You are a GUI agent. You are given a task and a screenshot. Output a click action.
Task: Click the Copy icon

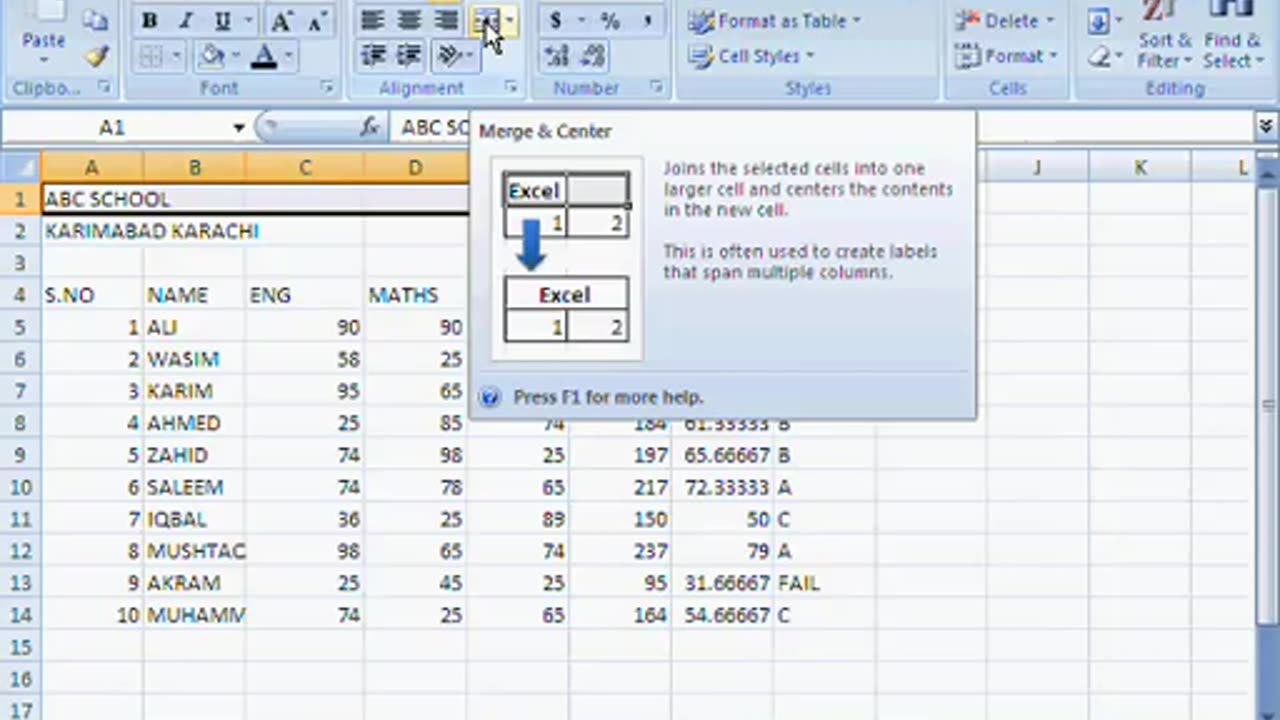pos(95,19)
